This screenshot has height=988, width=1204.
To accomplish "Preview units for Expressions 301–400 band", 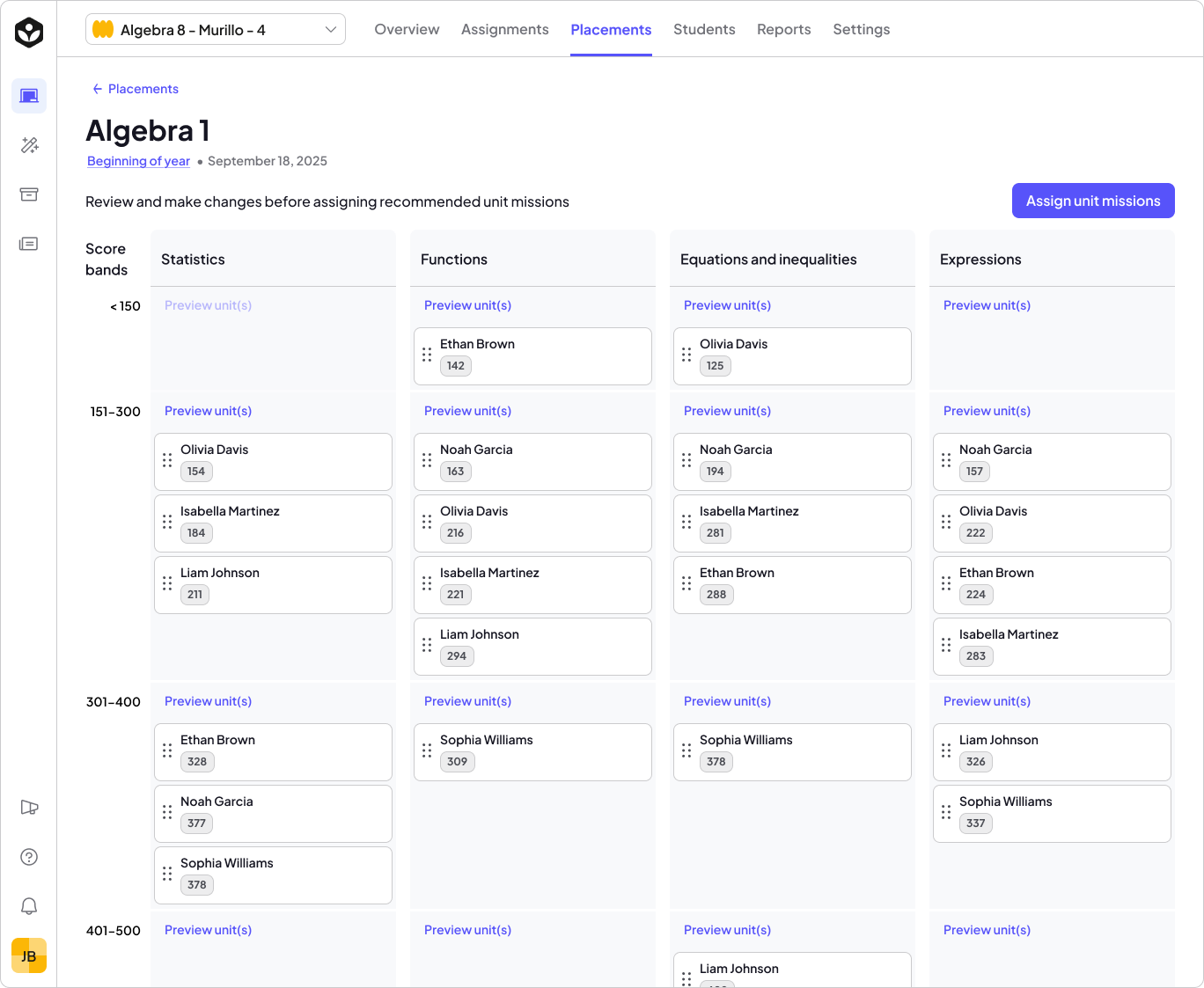I will (987, 701).
